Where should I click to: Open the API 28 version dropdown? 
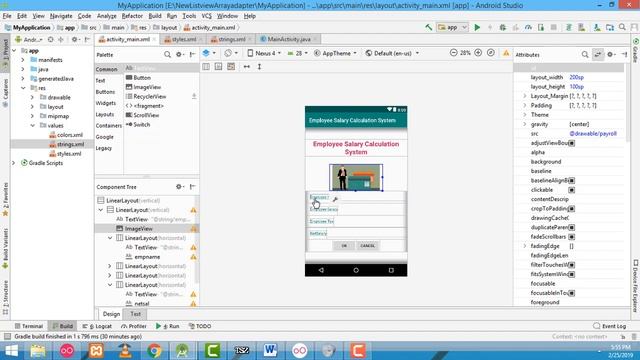coord(298,53)
